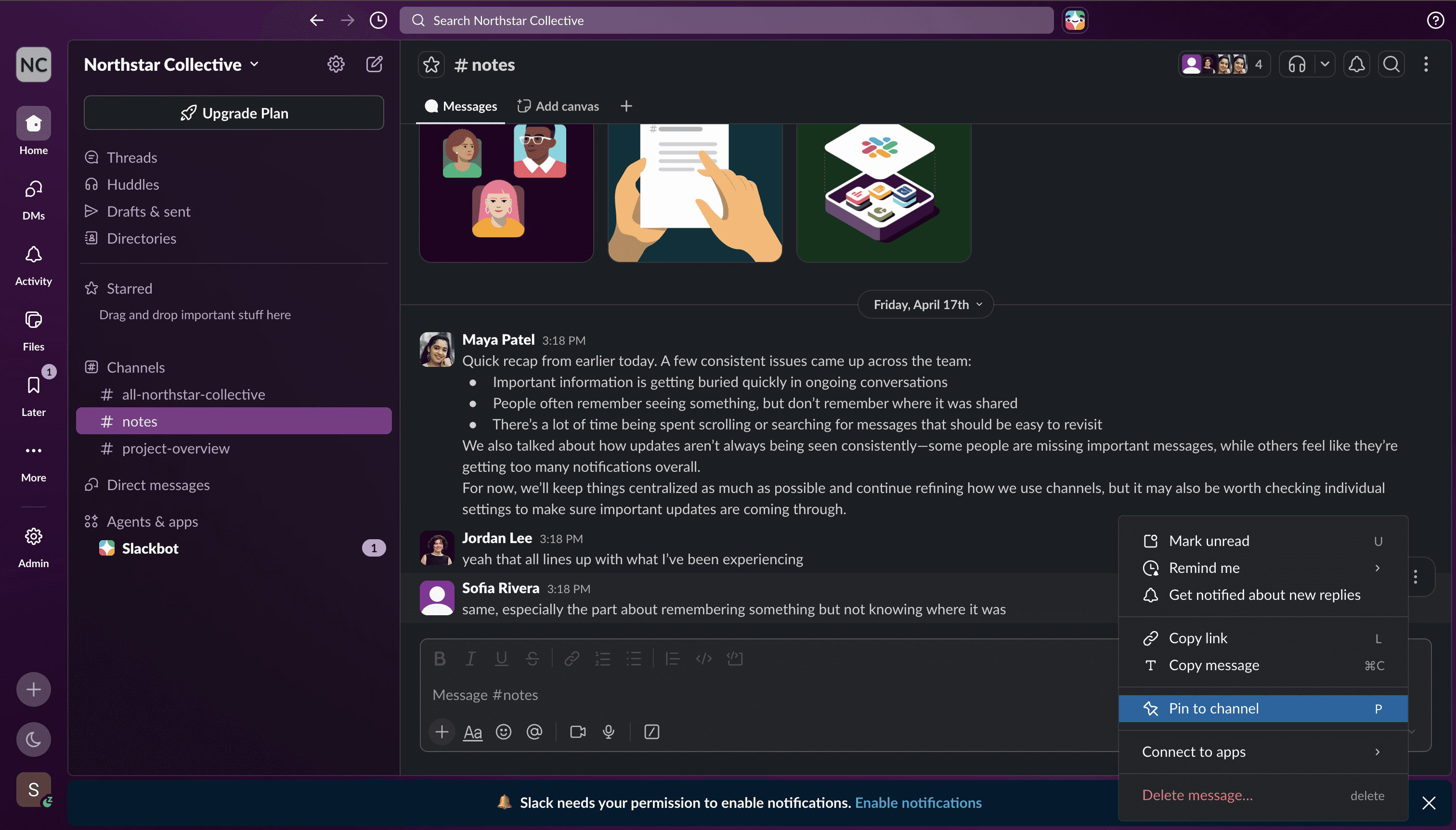Click the Upgrade Plan button
Screen dimensions: 1456x830
click(234, 113)
